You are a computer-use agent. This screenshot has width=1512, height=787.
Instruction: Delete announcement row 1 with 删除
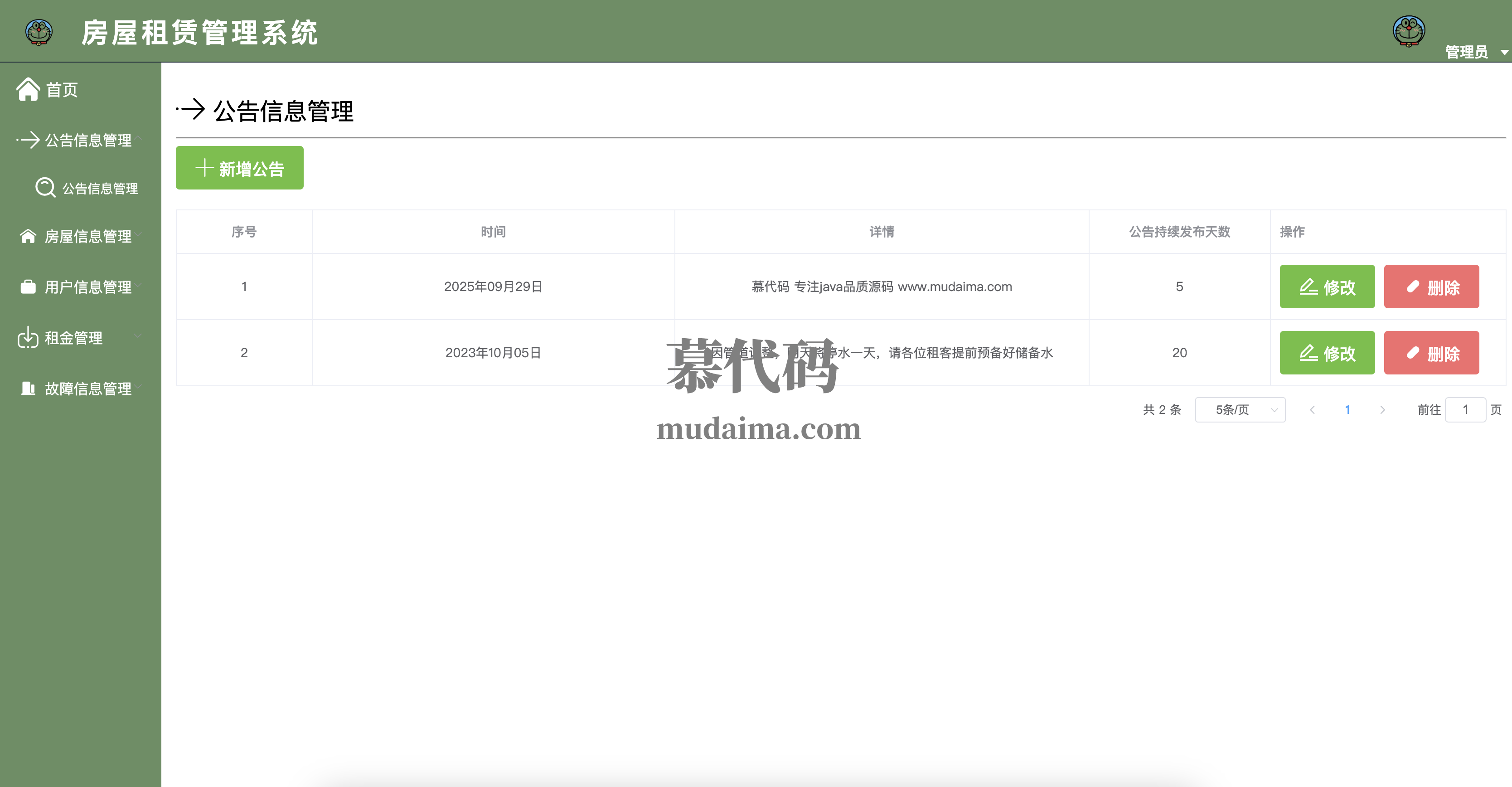[x=1431, y=287]
